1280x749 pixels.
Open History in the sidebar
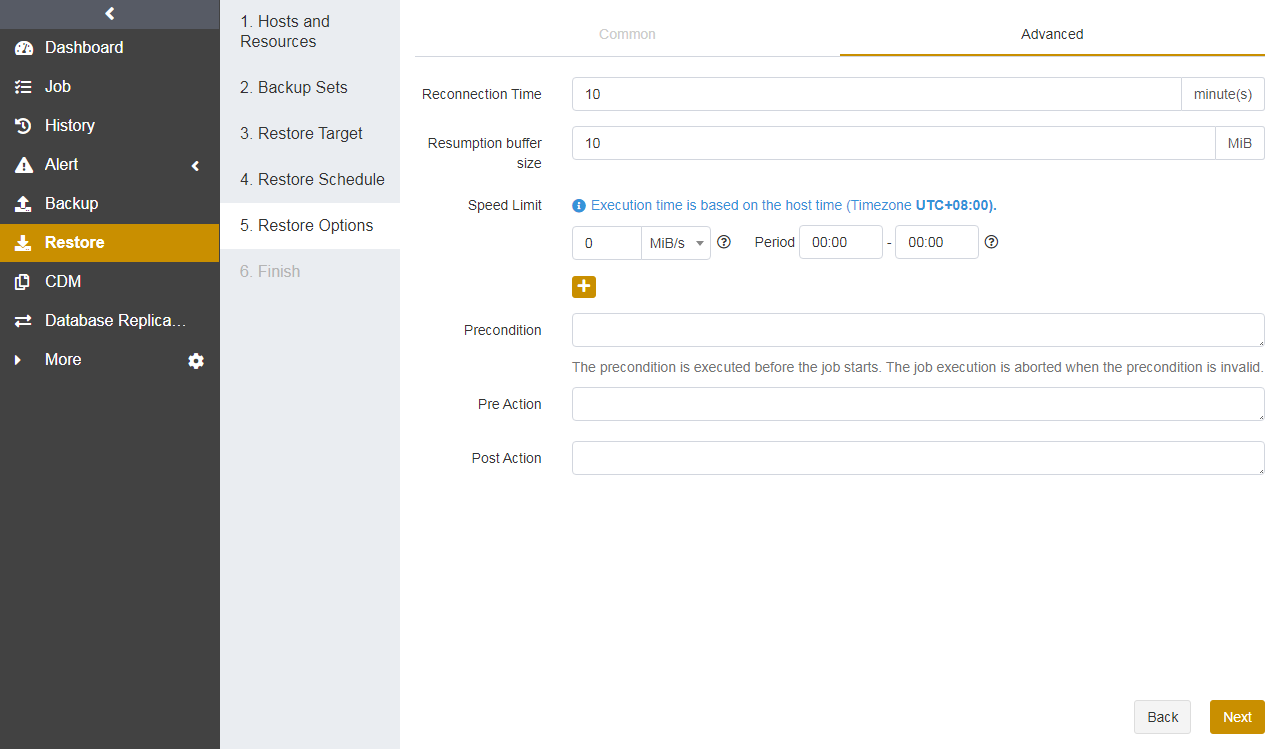pos(109,126)
